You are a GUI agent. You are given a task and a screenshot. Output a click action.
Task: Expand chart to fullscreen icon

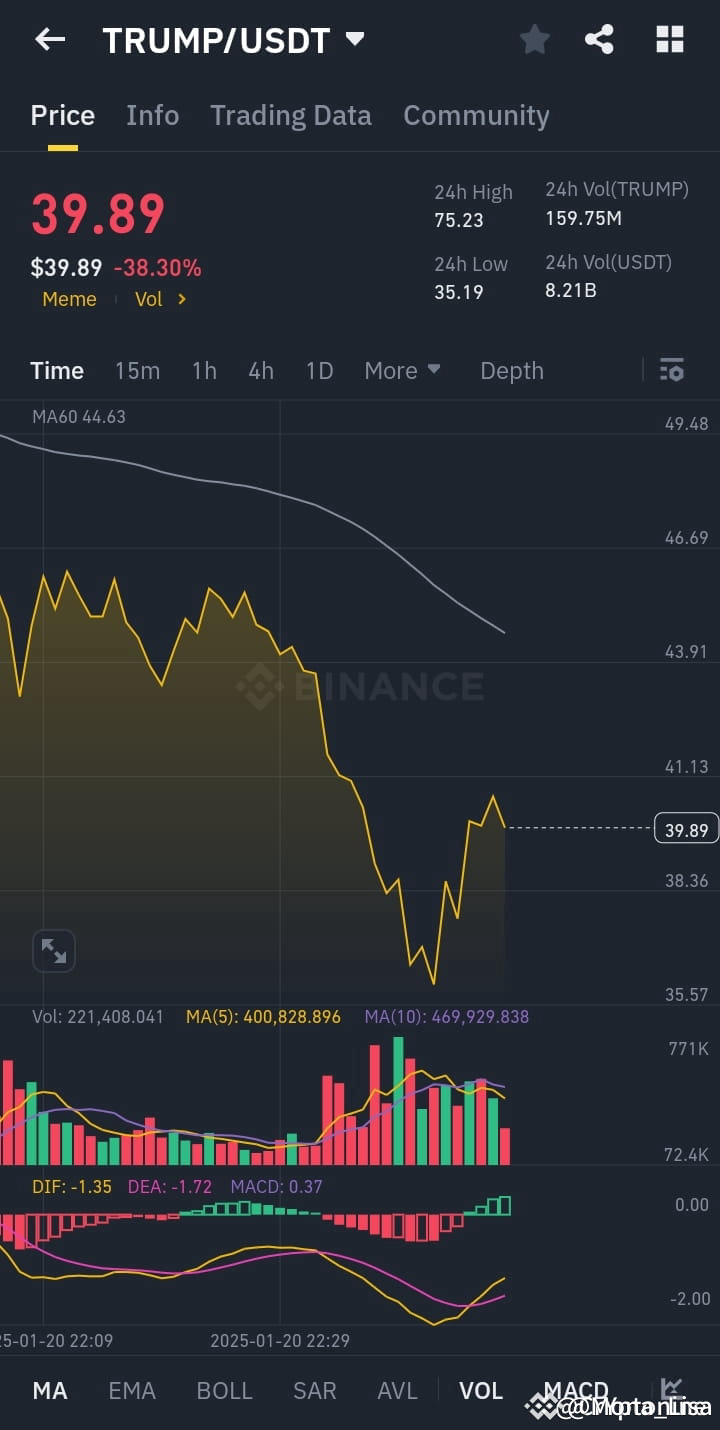click(54, 951)
